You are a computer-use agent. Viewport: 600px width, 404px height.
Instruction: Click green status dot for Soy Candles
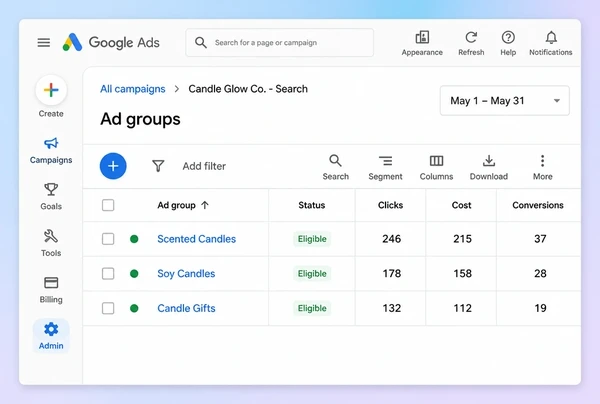134,274
